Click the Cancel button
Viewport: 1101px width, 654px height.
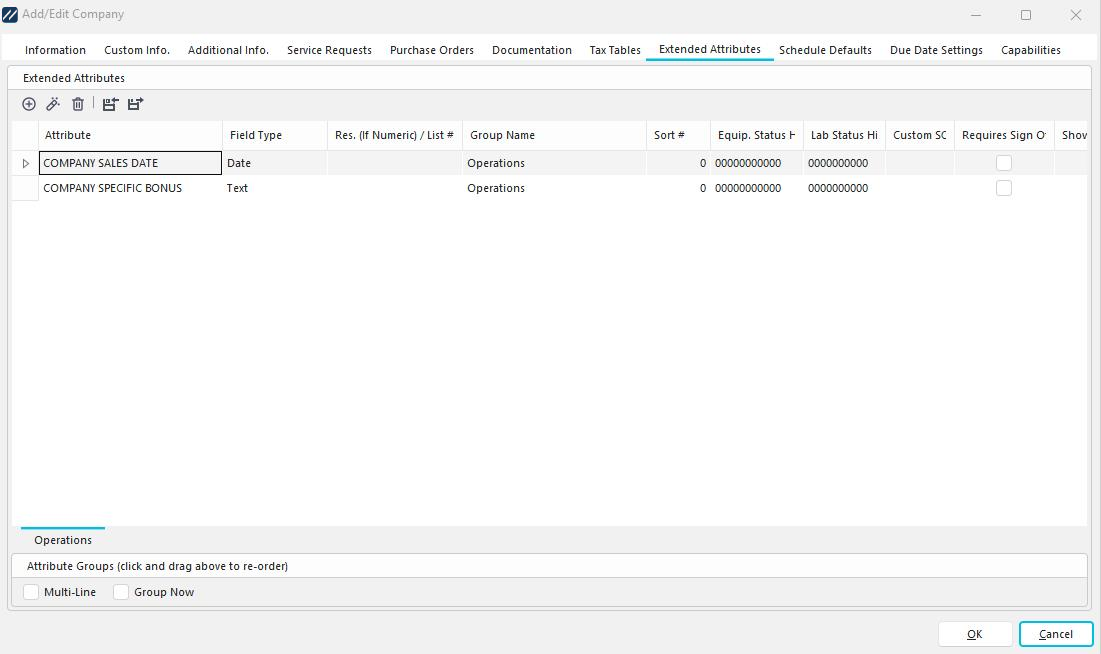[1056, 634]
